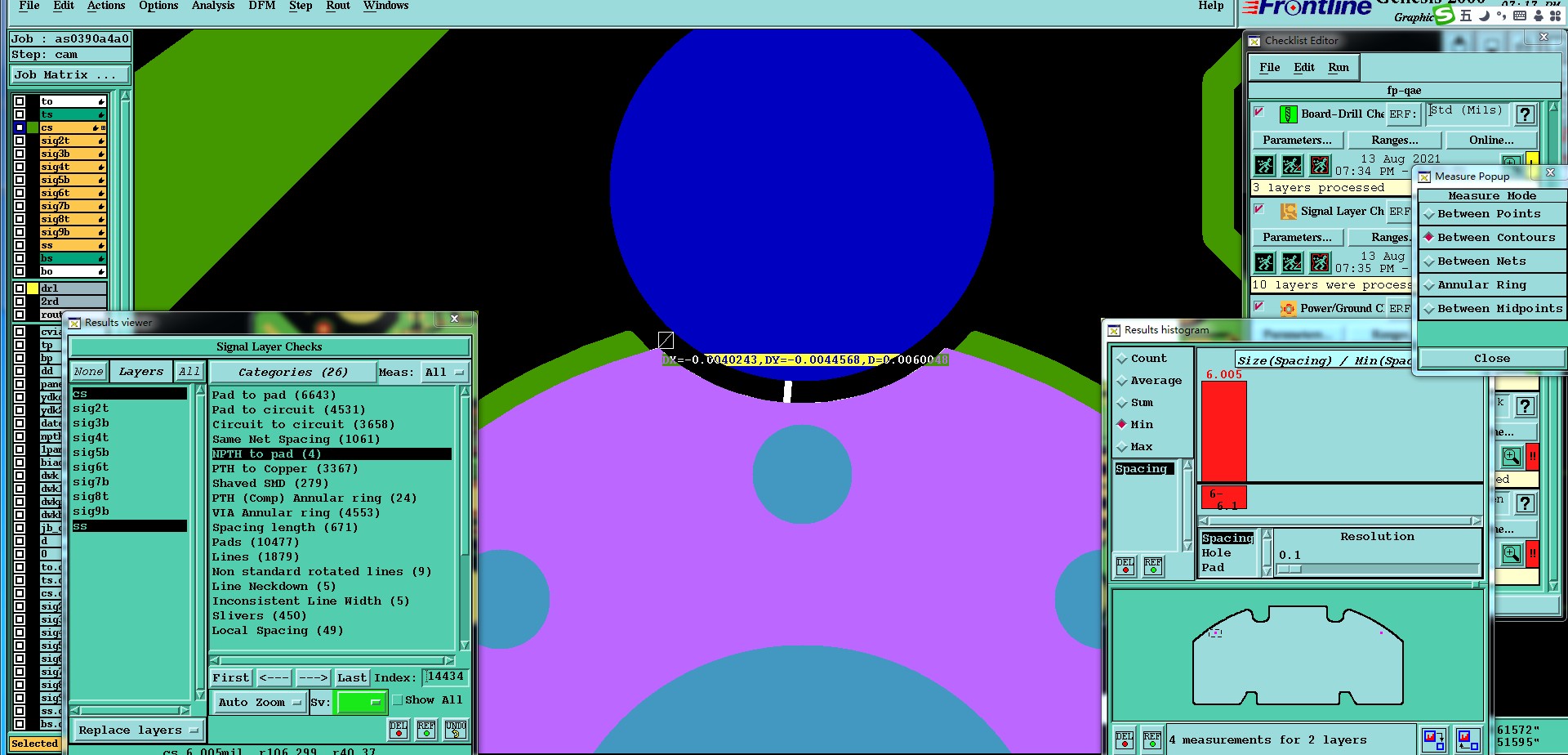Viewport: 1568px width, 755px height.
Task: Click second red-running-figure icon under Signal Layer check
Action: click(x=1292, y=263)
